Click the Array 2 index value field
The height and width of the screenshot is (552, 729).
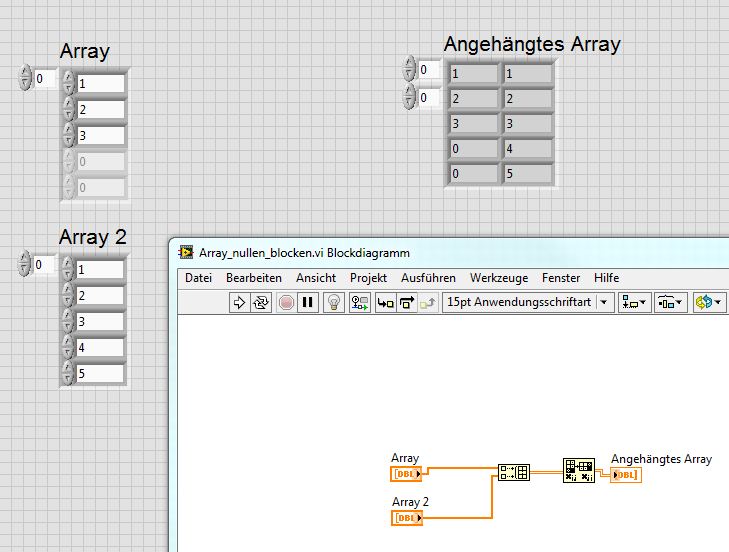click(x=44, y=265)
